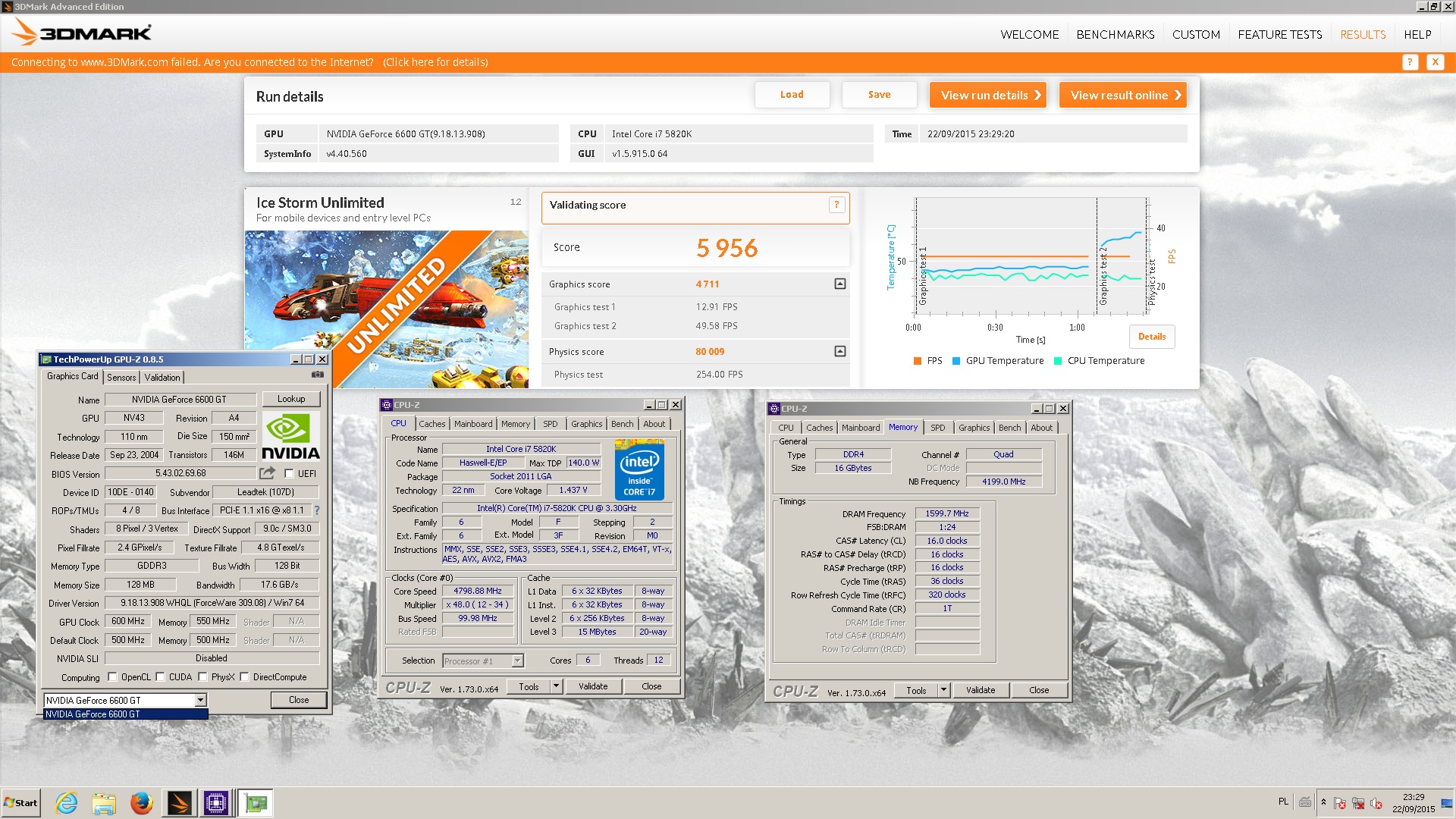Open Caches tab in left CPU-Z window

tap(432, 425)
